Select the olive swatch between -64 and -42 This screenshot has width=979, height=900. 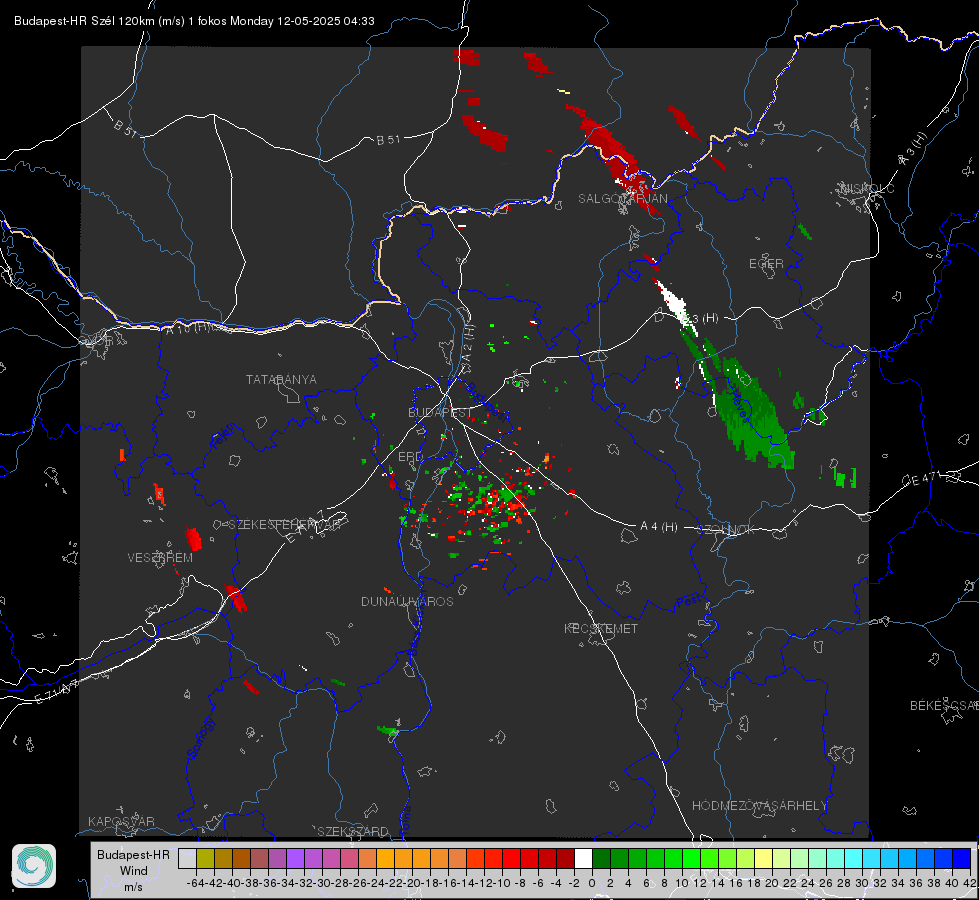click(x=205, y=858)
